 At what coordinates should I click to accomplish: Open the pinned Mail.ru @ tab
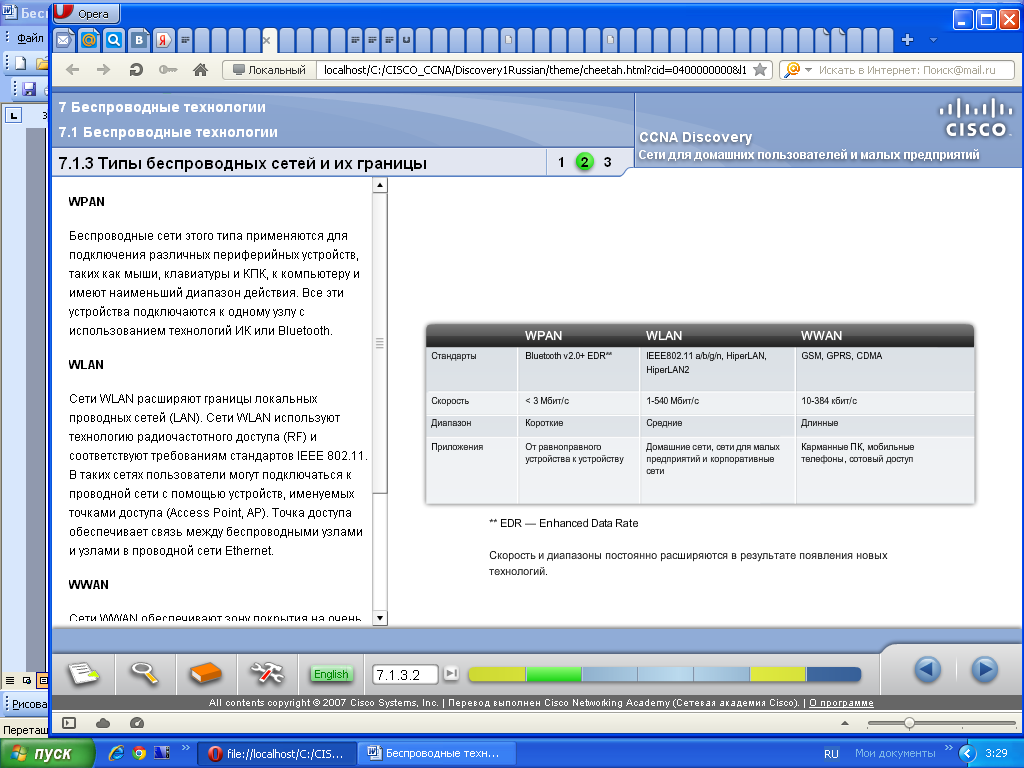tap(89, 40)
